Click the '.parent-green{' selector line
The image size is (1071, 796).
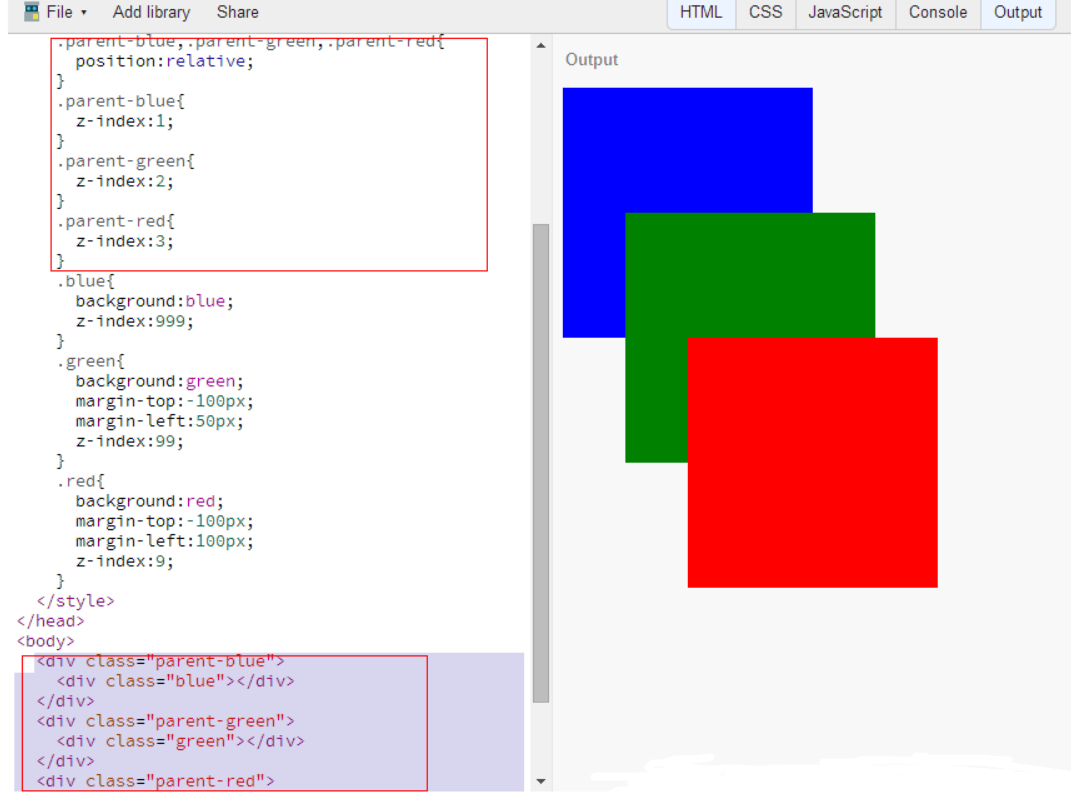(x=126, y=161)
